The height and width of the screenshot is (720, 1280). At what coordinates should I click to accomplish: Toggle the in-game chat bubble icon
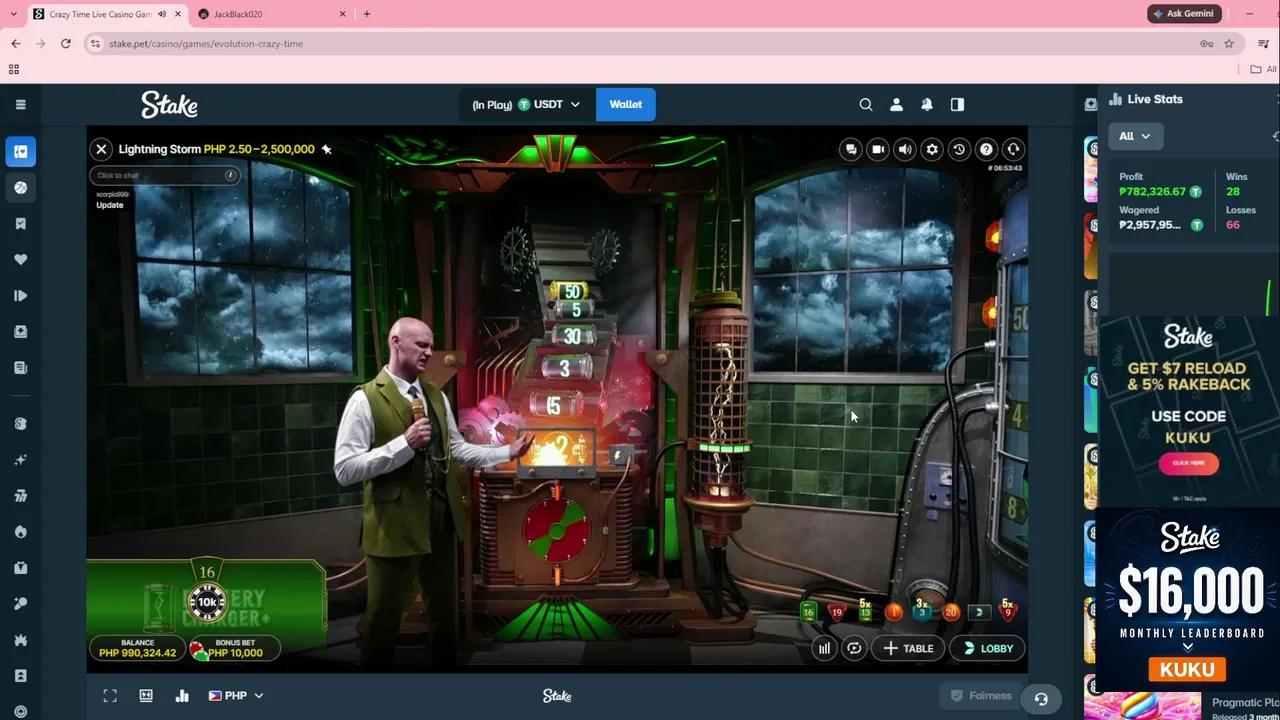[x=851, y=149]
